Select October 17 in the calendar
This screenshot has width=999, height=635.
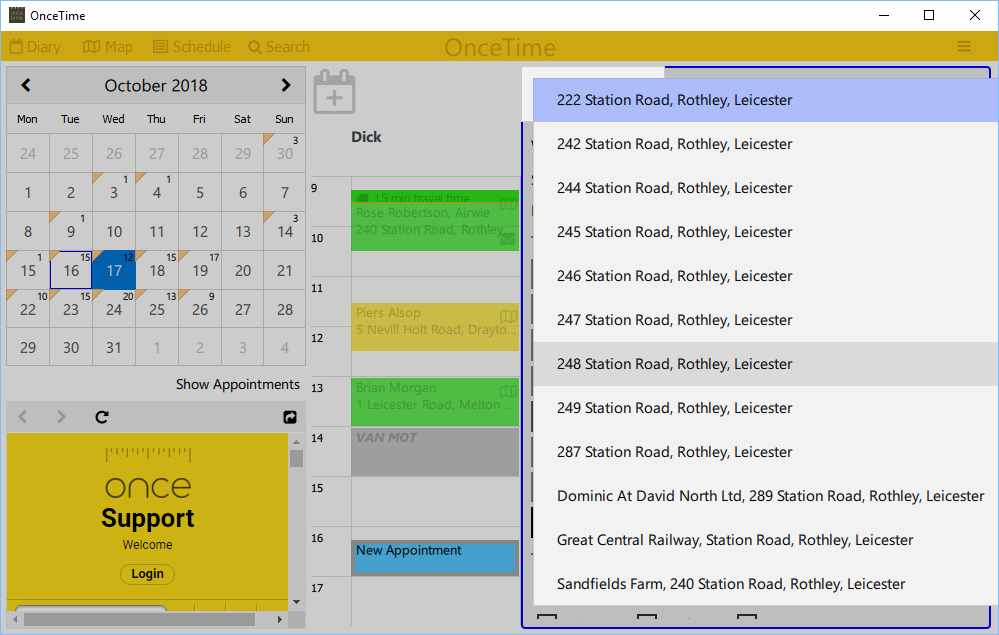click(114, 270)
